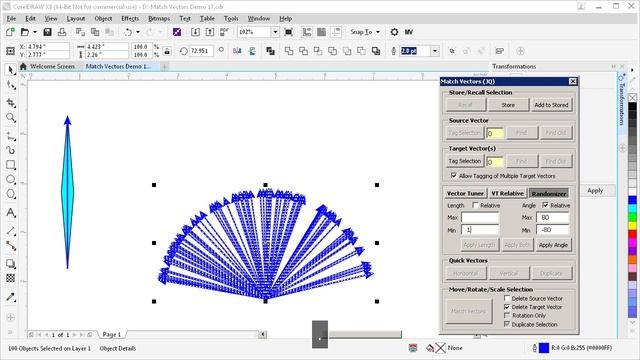Toggle Duplicate Selection checkbox

pyautogui.click(x=507, y=324)
